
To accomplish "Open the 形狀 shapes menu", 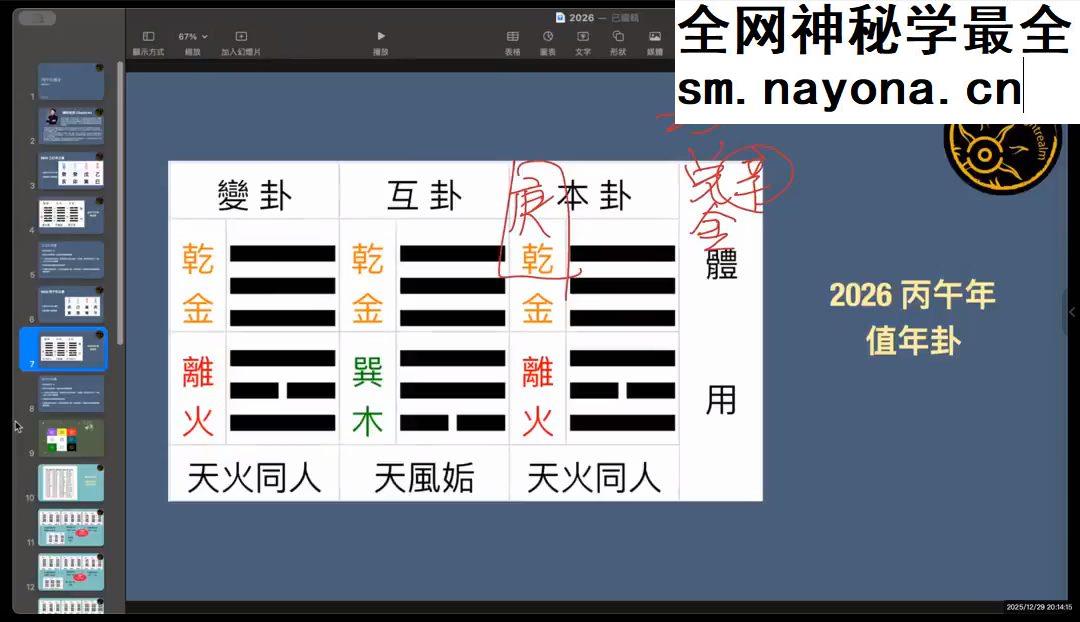I will (618, 37).
